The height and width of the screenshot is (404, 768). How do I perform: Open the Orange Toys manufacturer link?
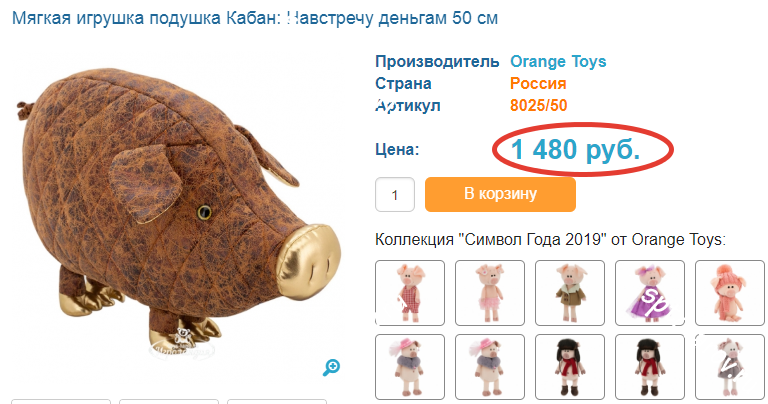tap(558, 62)
